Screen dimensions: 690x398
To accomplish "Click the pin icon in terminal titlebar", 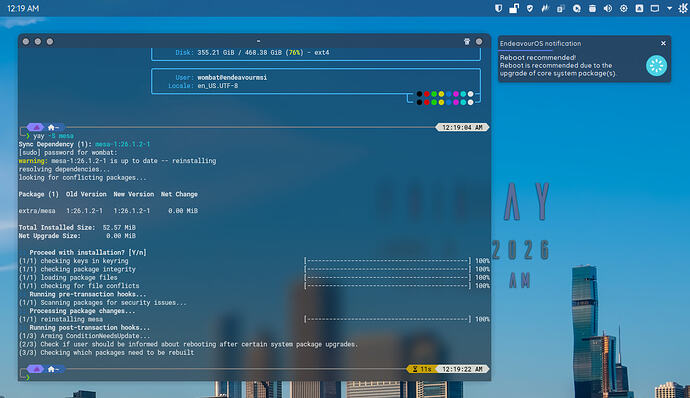I will coord(467,41).
